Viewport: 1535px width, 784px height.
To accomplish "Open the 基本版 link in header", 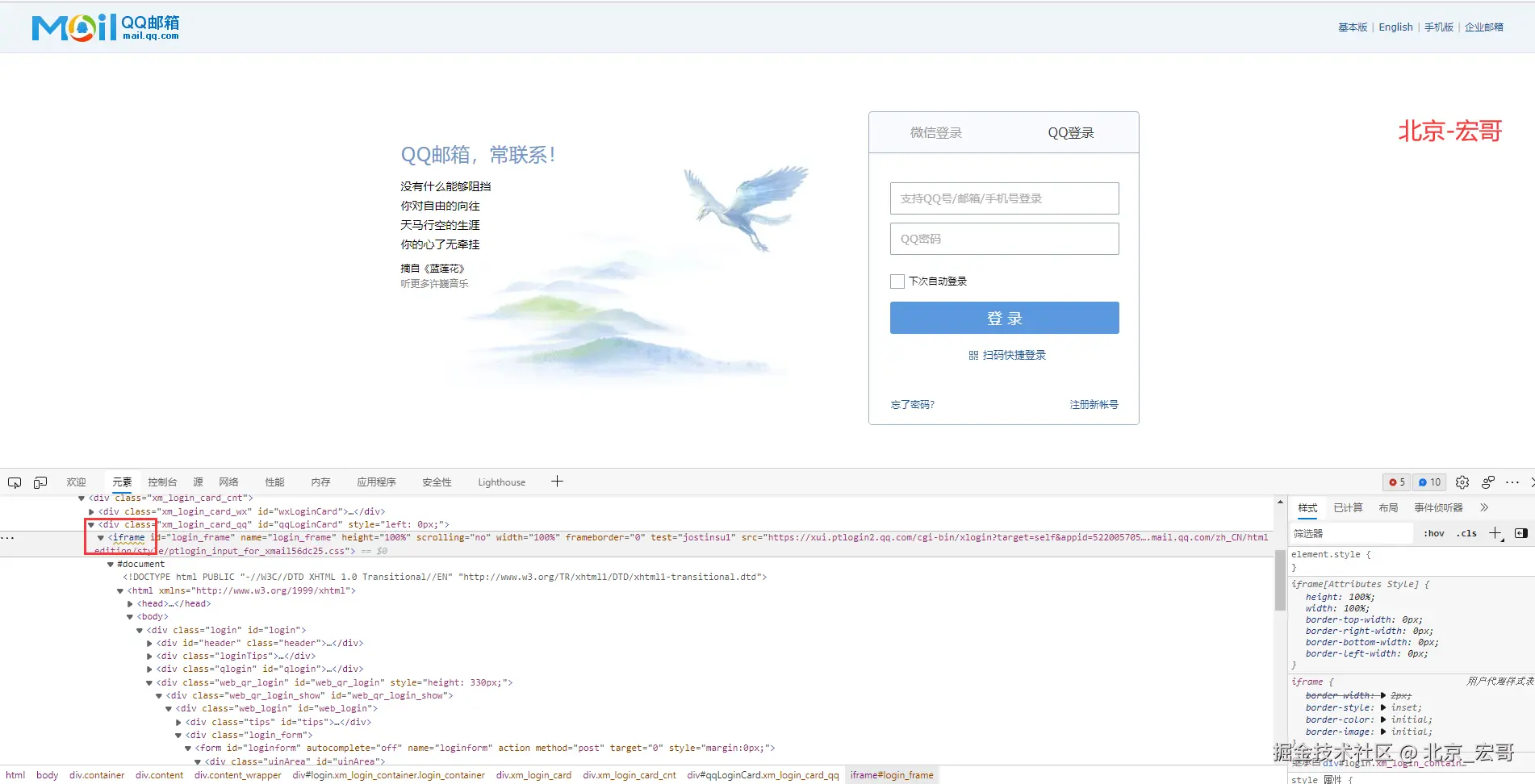I will 1353,27.
